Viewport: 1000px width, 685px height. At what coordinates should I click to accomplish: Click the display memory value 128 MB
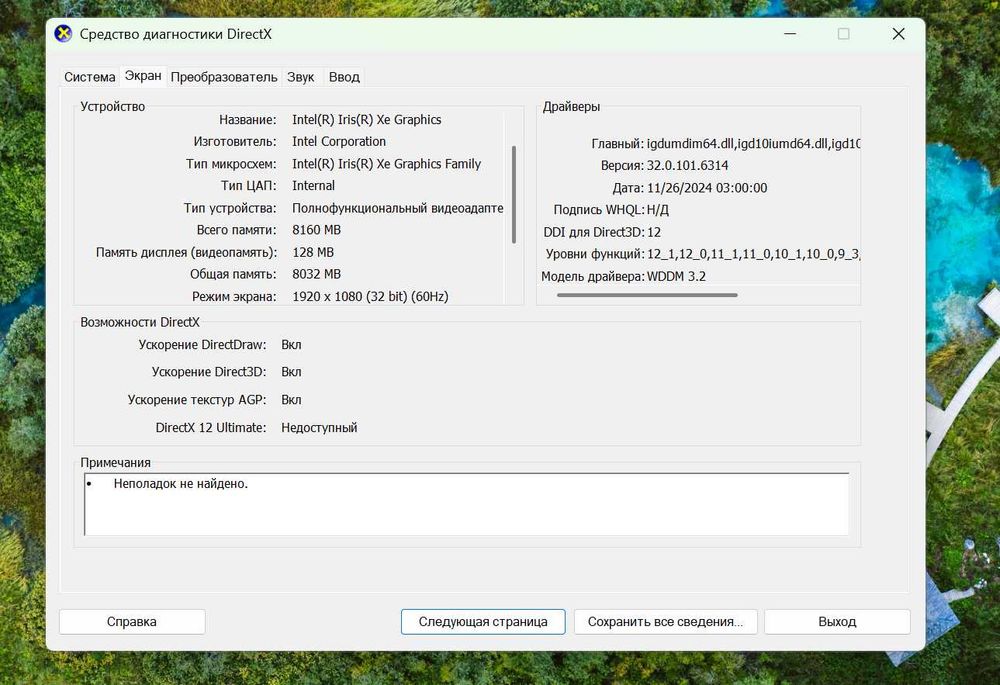click(x=313, y=252)
